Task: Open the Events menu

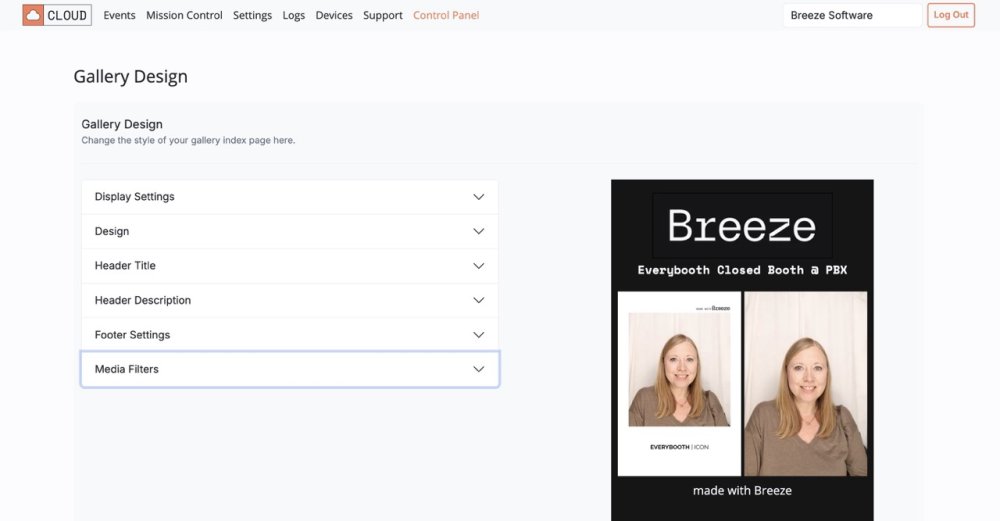Action: coord(119,15)
